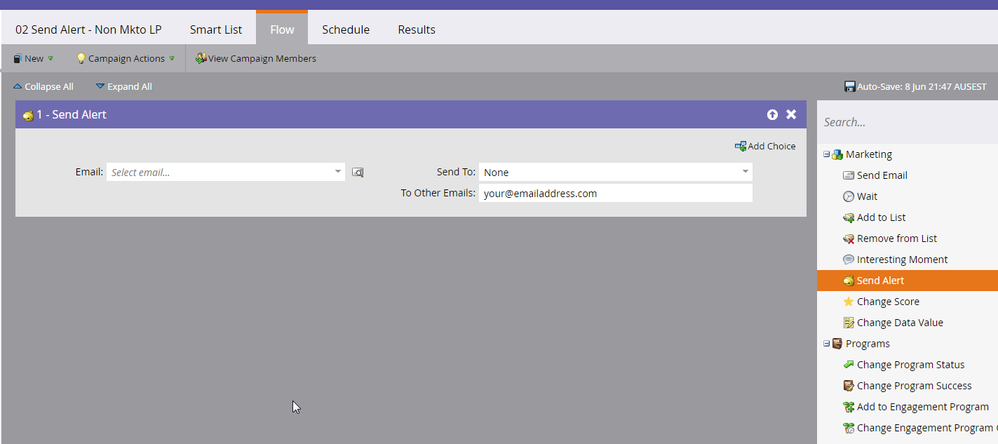Click the email preview icon

pos(358,172)
